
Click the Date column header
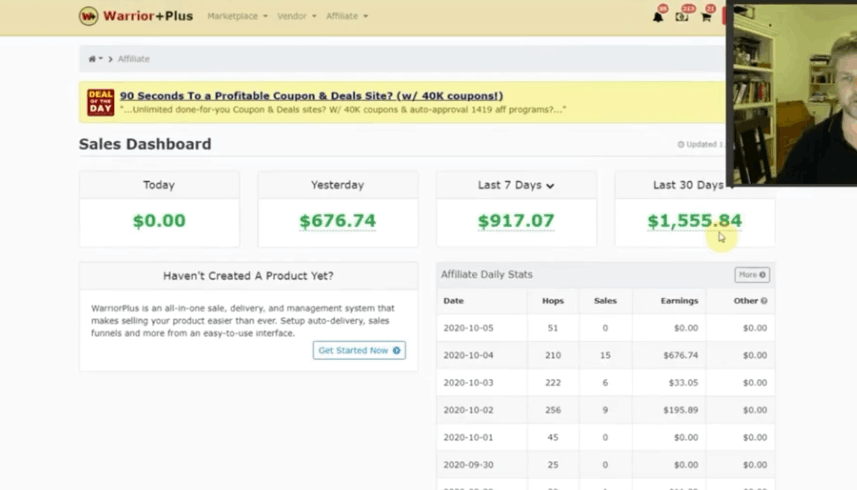click(453, 300)
